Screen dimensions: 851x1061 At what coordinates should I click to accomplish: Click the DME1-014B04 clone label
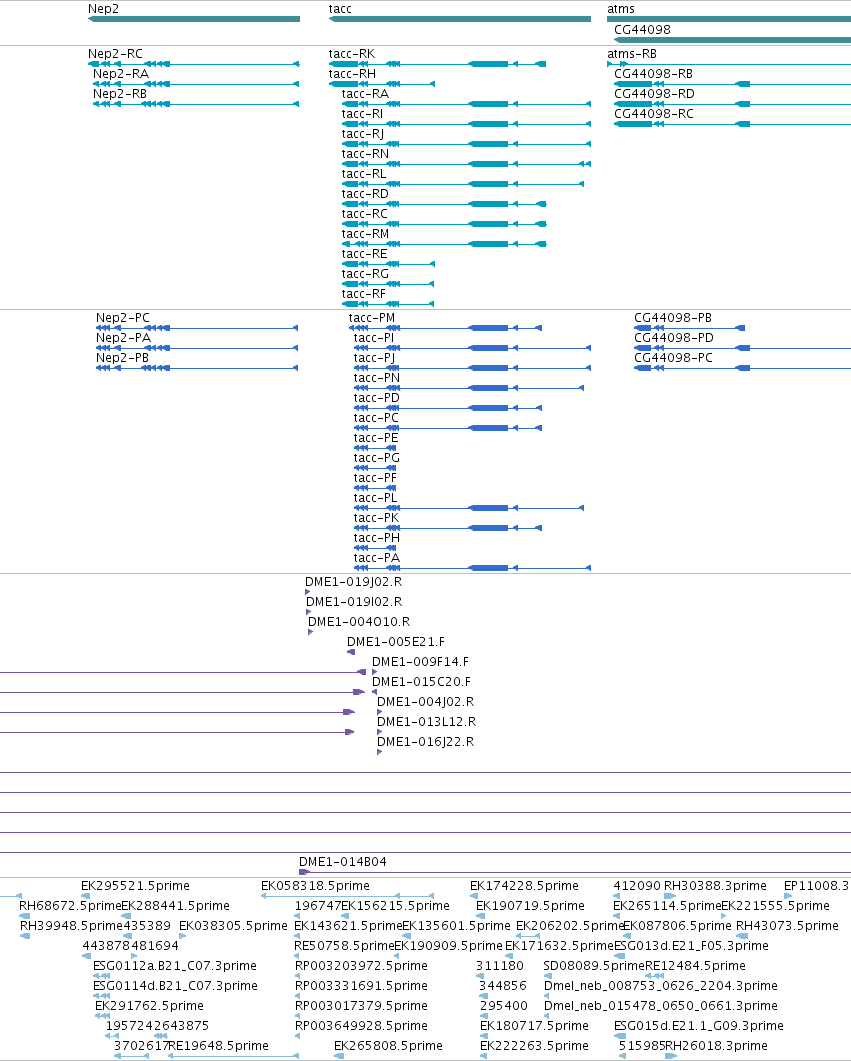(x=343, y=861)
